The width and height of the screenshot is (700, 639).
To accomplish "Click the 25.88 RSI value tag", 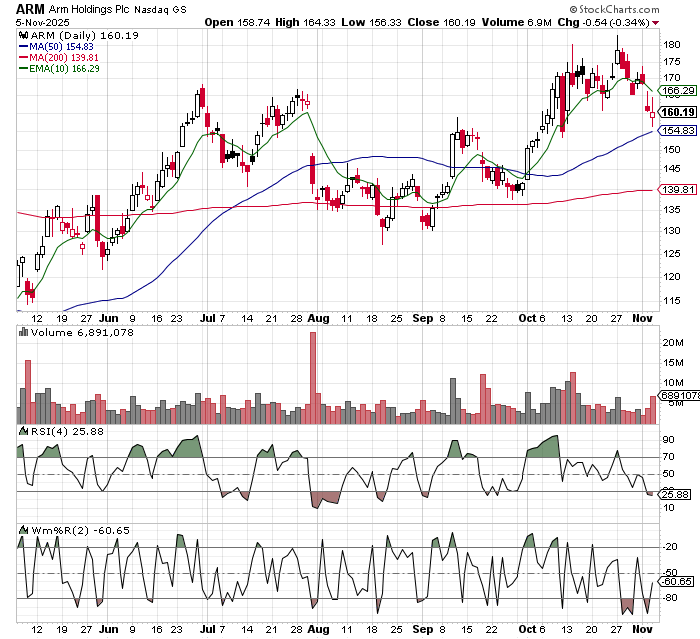I will point(675,495).
